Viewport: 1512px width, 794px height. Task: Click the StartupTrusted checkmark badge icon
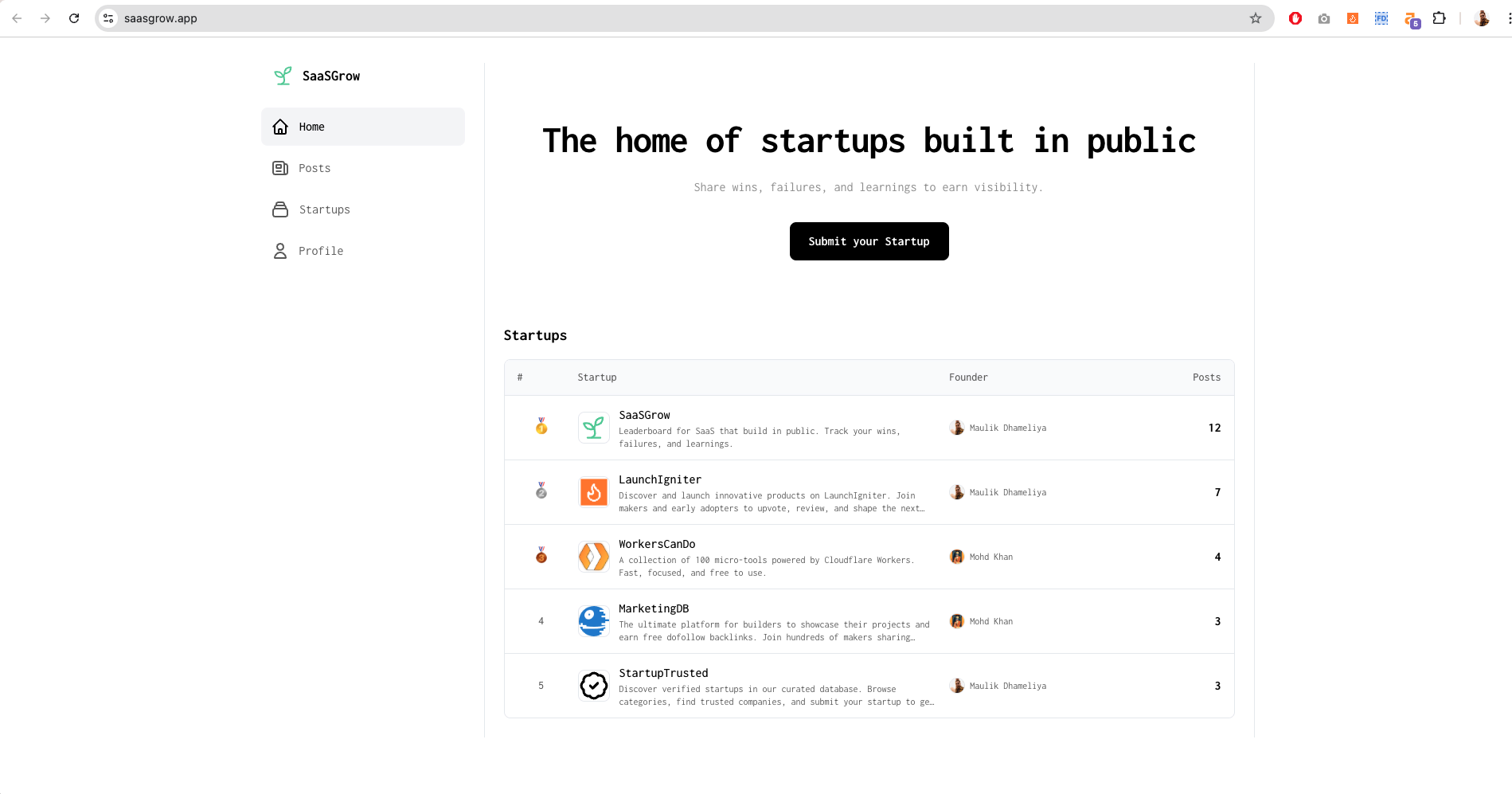[593, 686]
